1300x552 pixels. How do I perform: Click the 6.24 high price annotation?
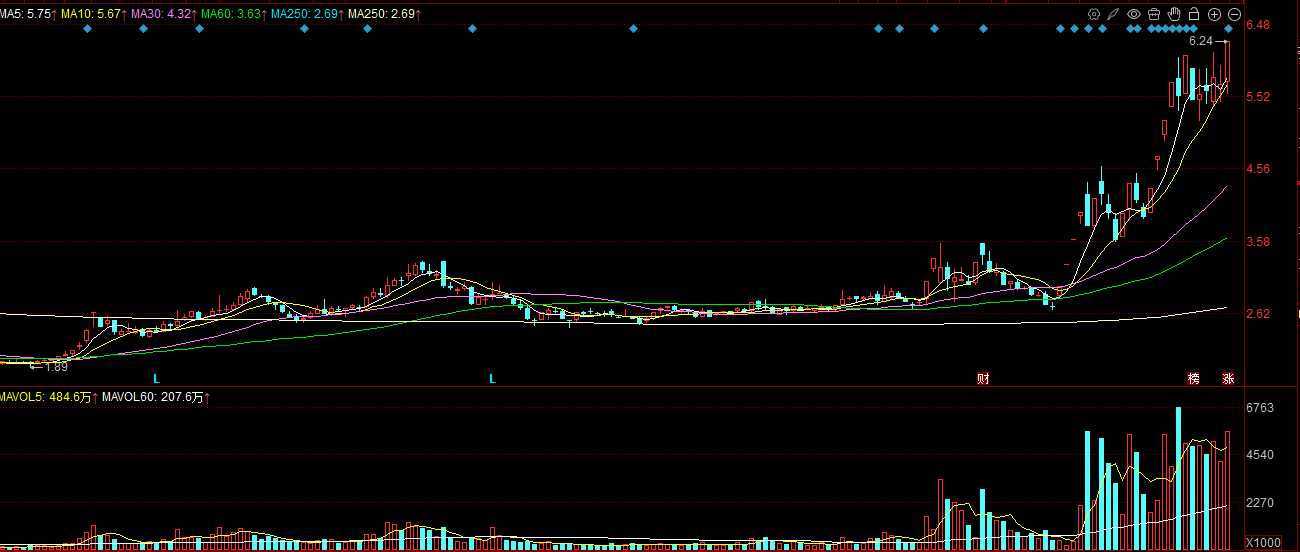click(x=1200, y=42)
